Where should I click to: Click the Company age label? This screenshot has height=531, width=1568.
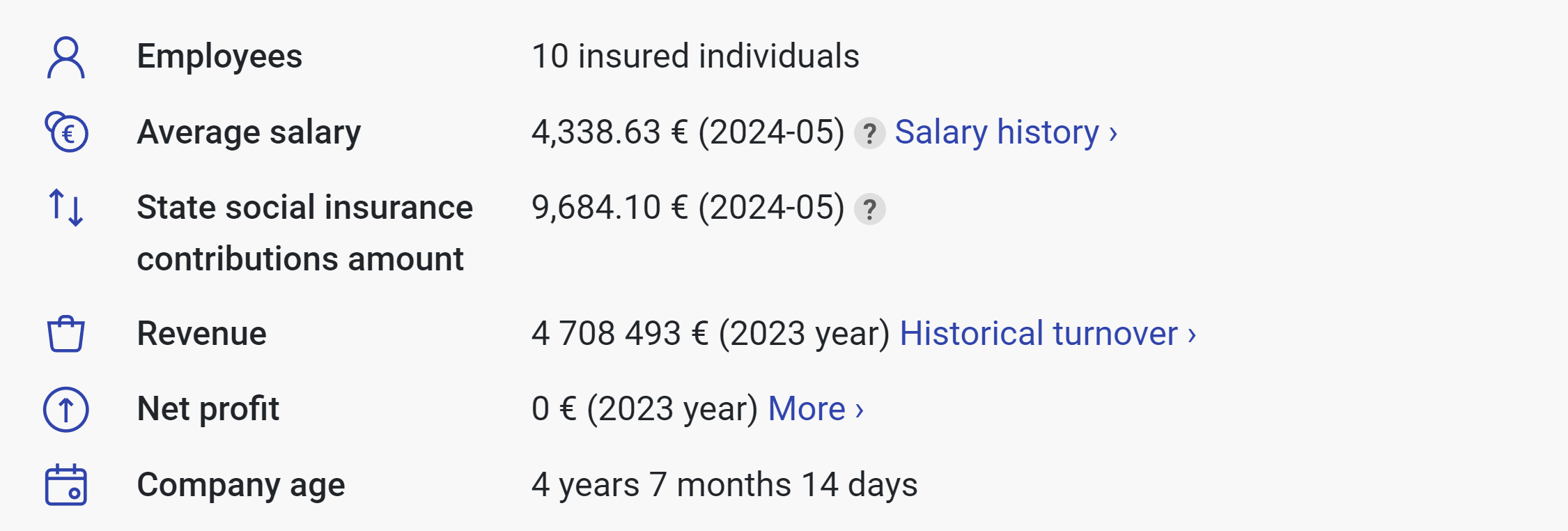241,485
